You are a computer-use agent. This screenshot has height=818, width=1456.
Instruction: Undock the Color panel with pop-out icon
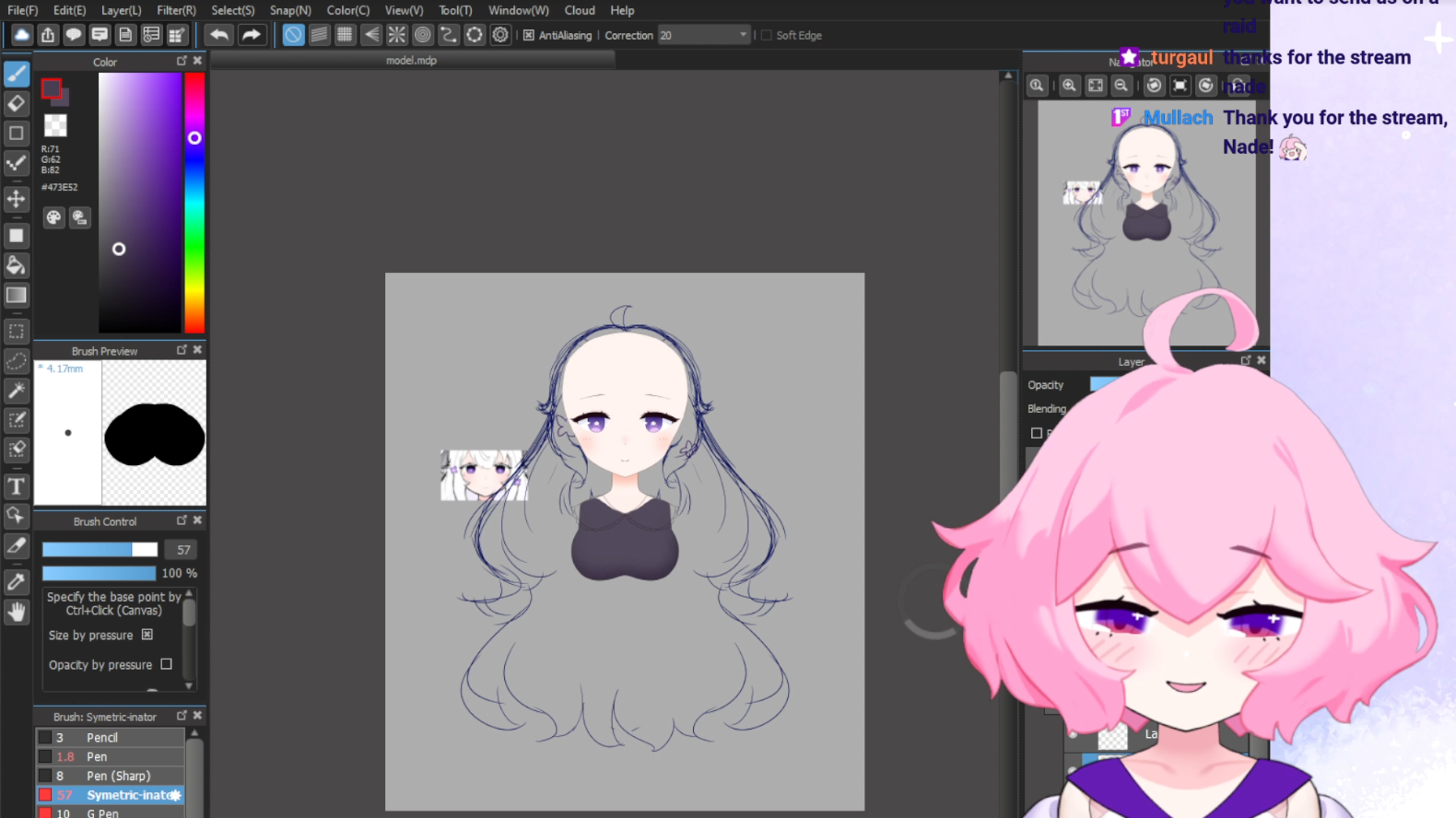point(182,61)
